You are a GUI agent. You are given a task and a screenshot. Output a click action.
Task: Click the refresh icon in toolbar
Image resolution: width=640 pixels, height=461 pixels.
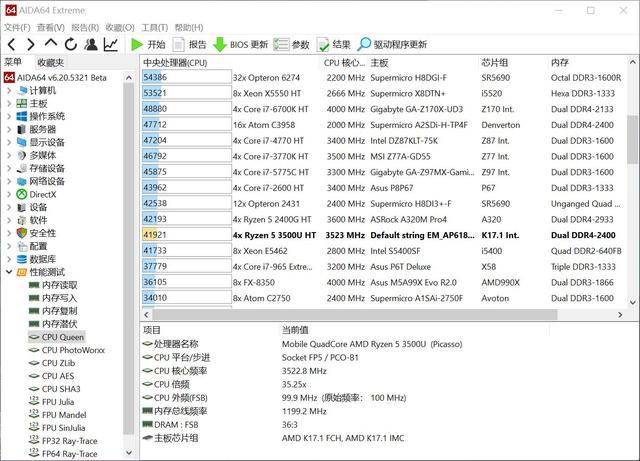coord(71,44)
